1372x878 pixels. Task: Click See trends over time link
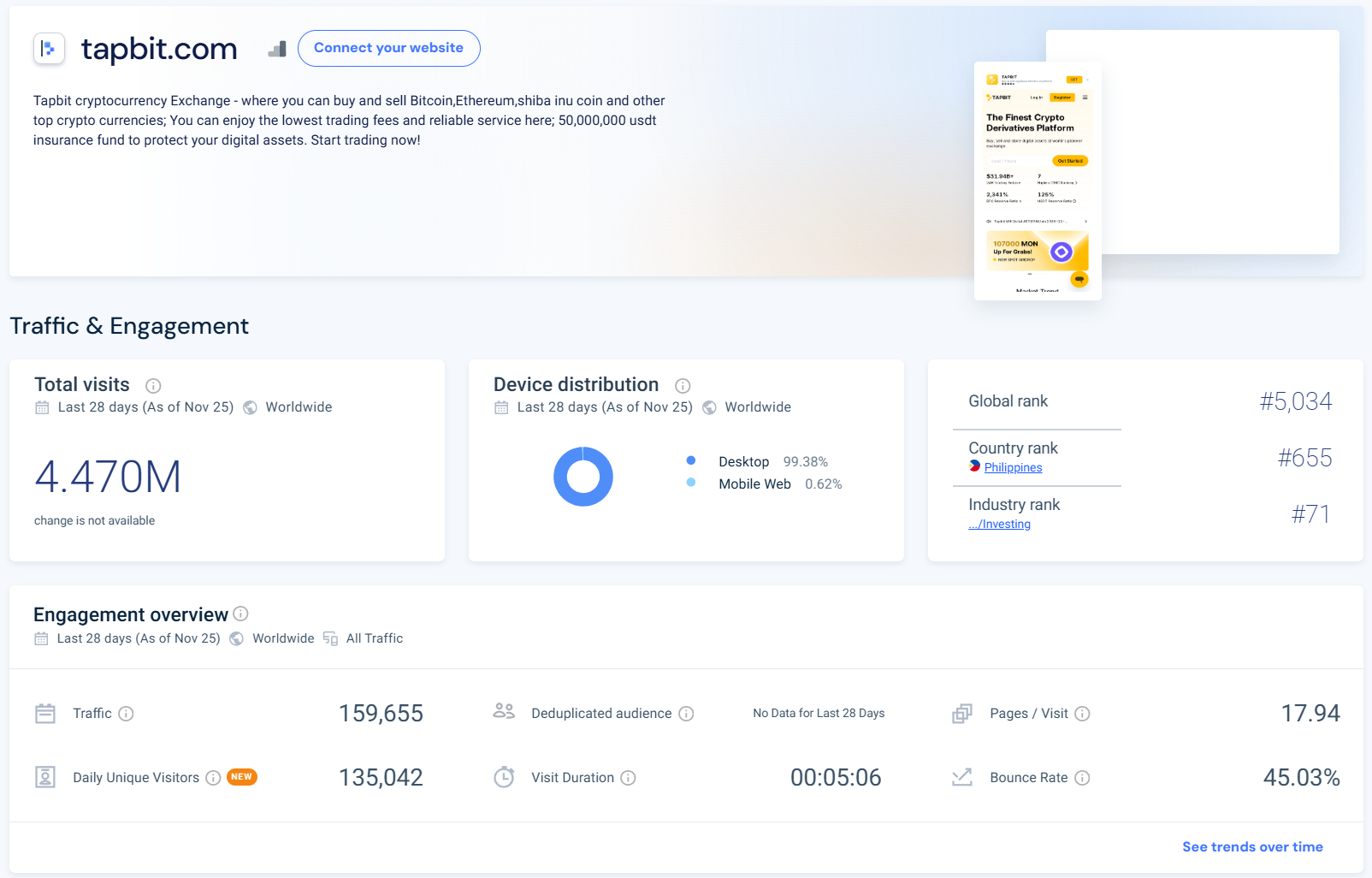[1252, 847]
